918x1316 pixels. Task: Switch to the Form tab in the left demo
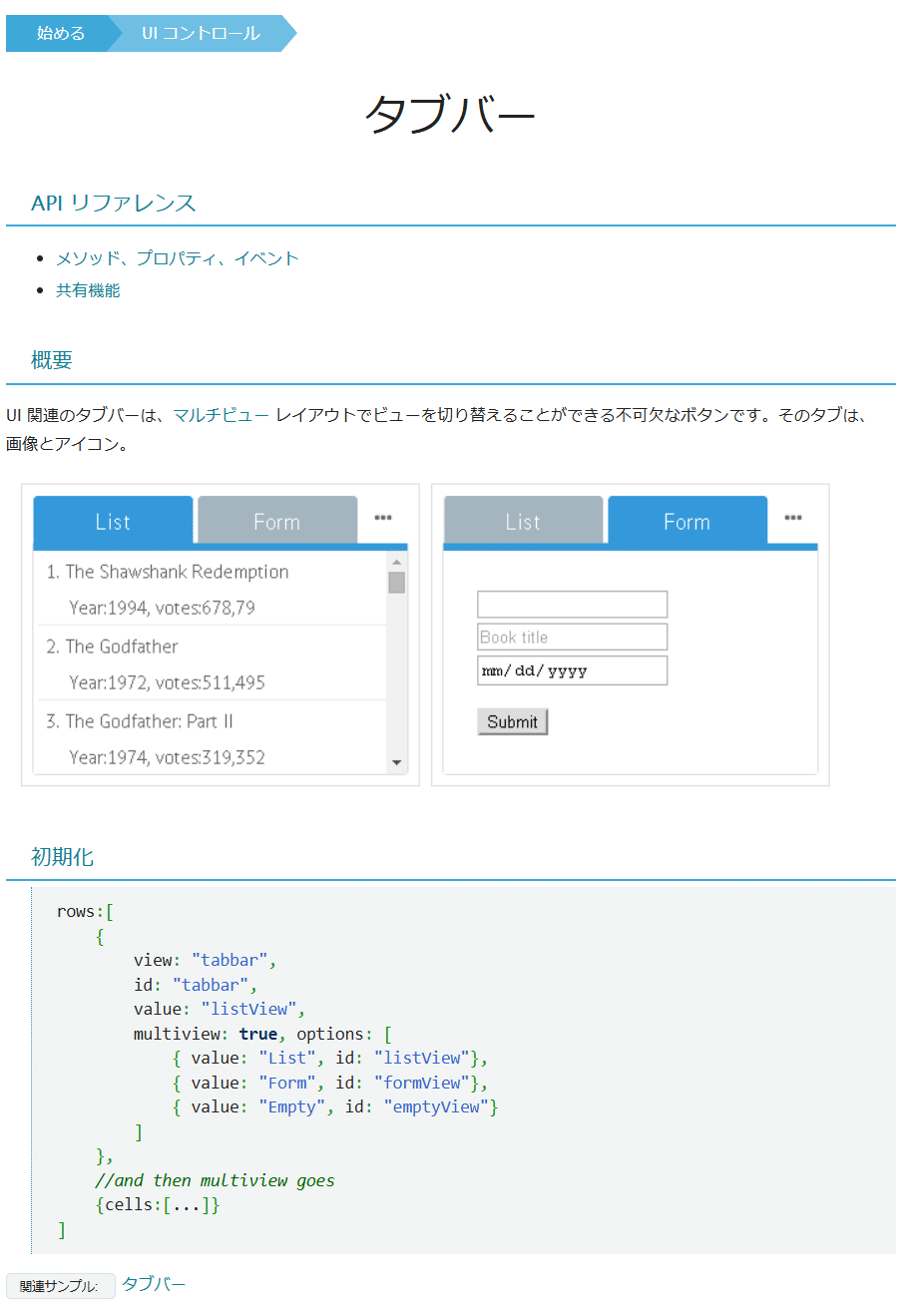276,521
